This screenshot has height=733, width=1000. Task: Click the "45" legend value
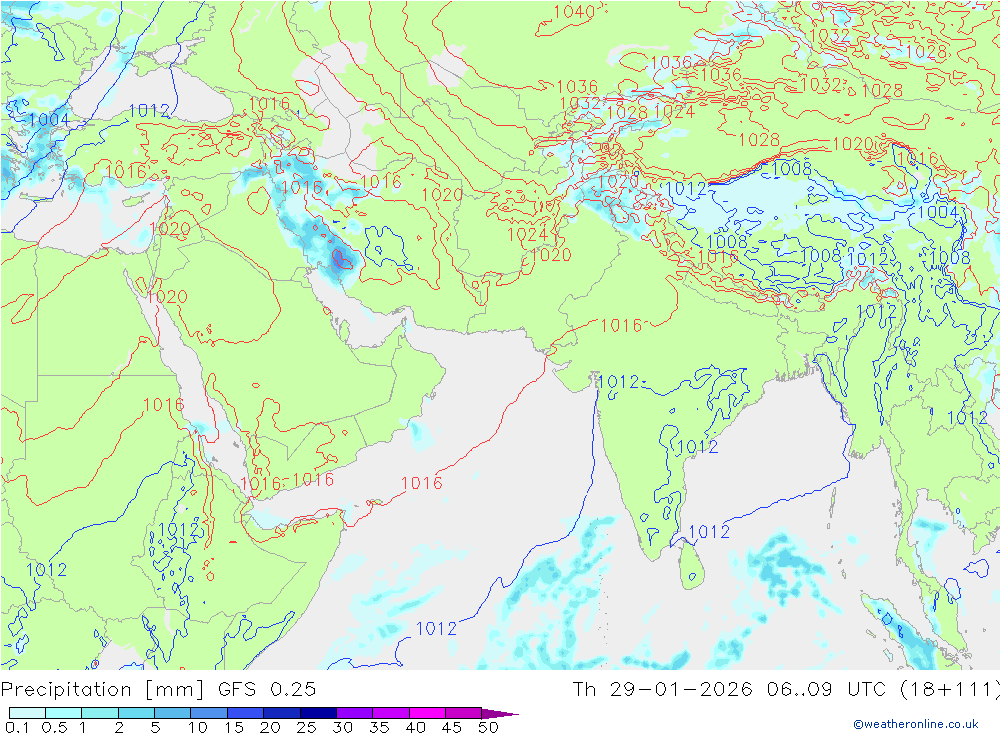[452, 727]
